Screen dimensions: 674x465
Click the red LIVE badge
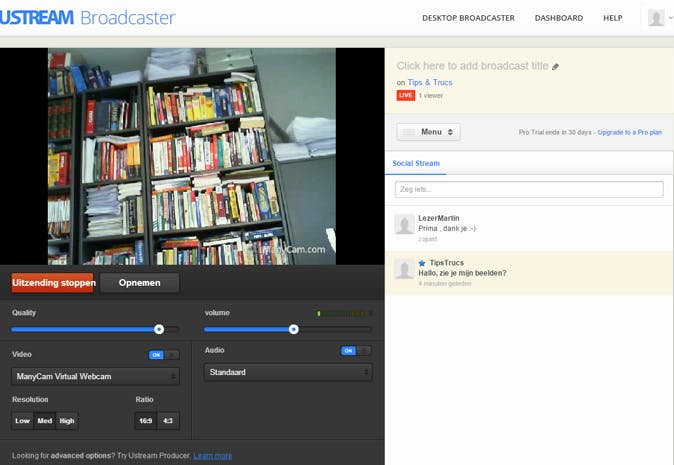405,96
